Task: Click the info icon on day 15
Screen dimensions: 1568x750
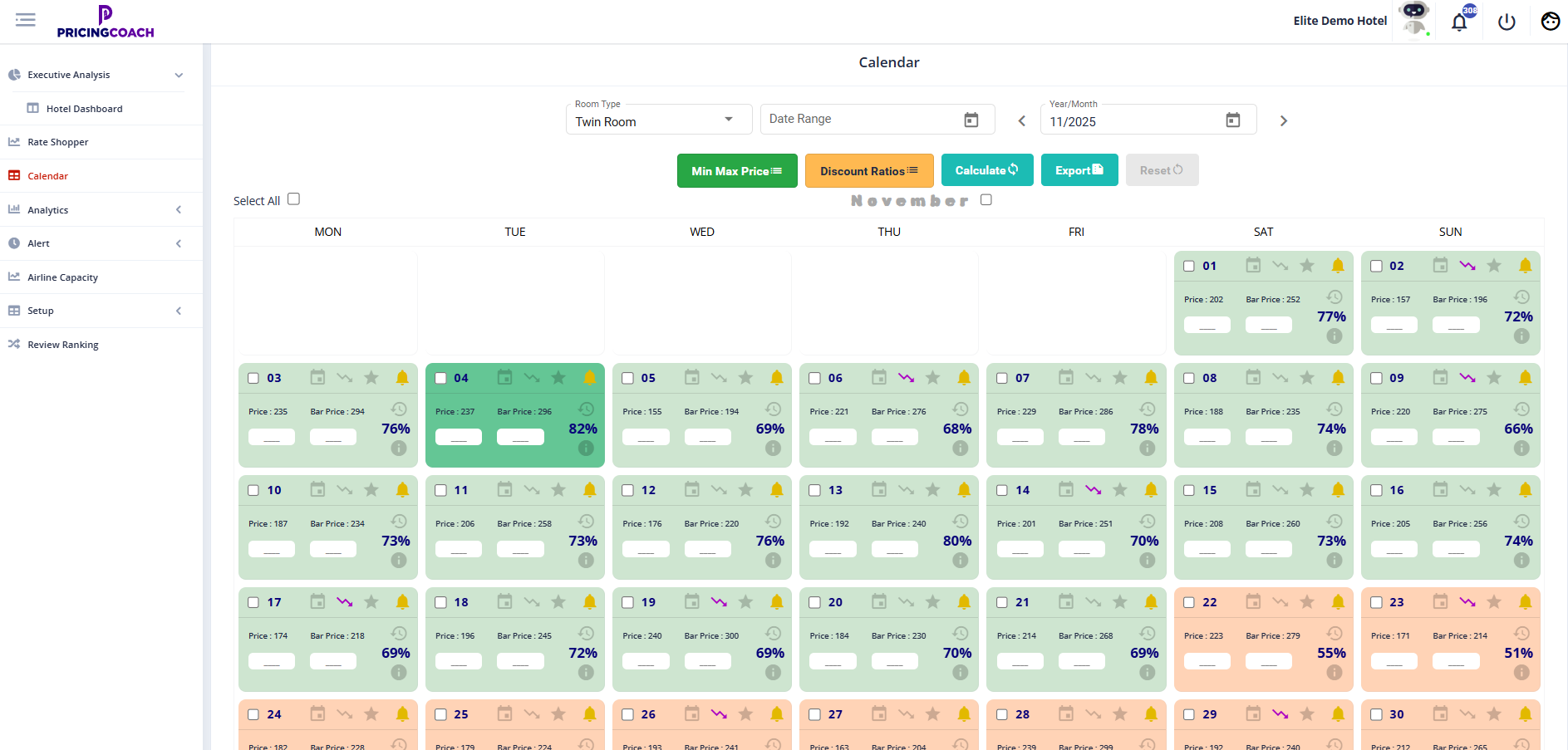Action: point(1335,561)
